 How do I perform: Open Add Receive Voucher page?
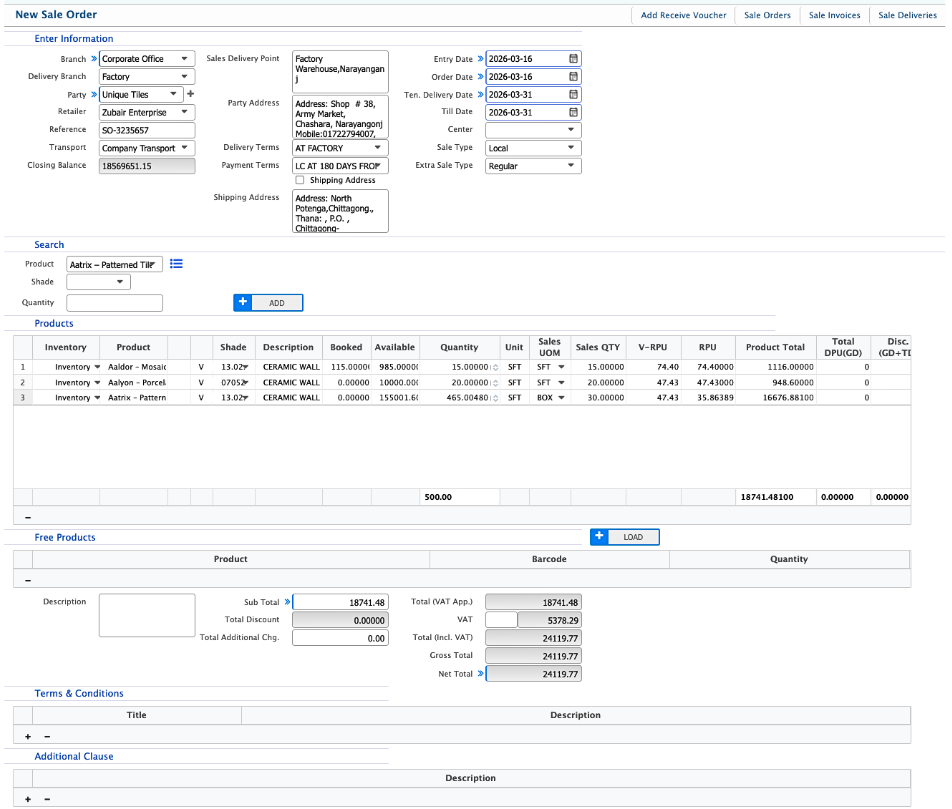(x=683, y=15)
